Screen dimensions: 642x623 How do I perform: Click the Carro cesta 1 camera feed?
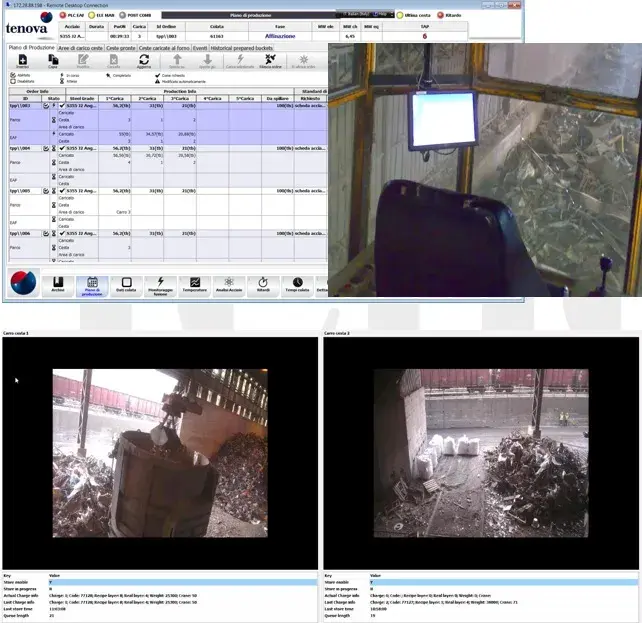[x=160, y=453]
